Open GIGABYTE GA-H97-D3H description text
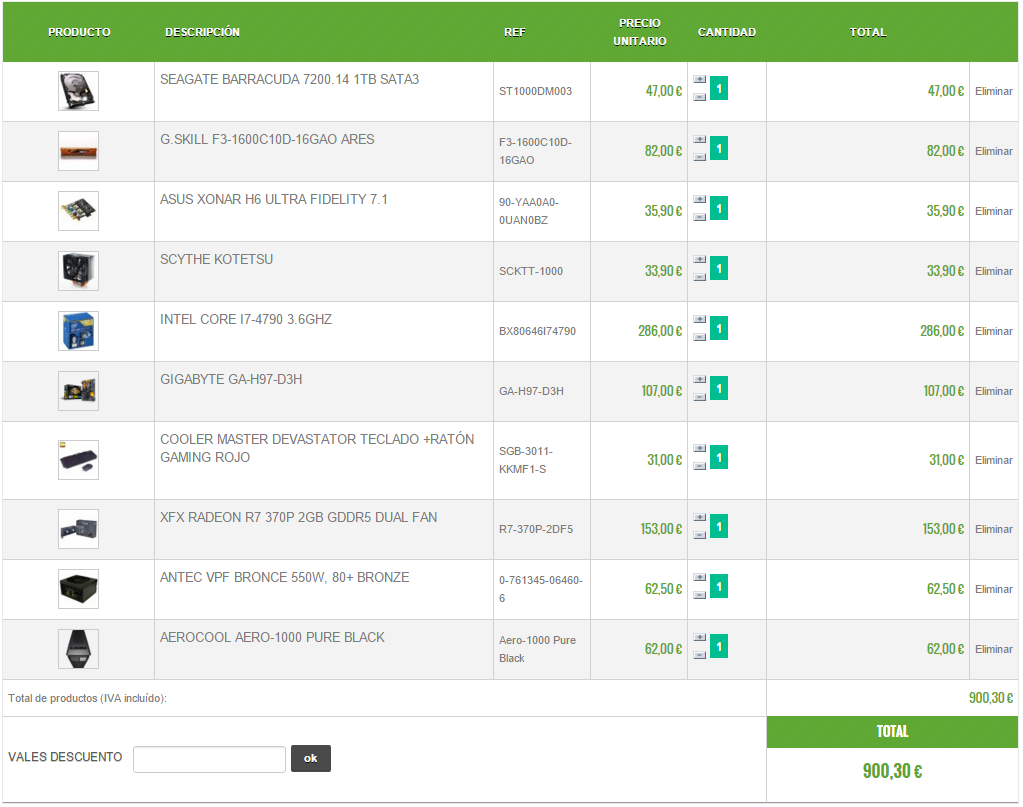1023x807 pixels. click(231, 380)
